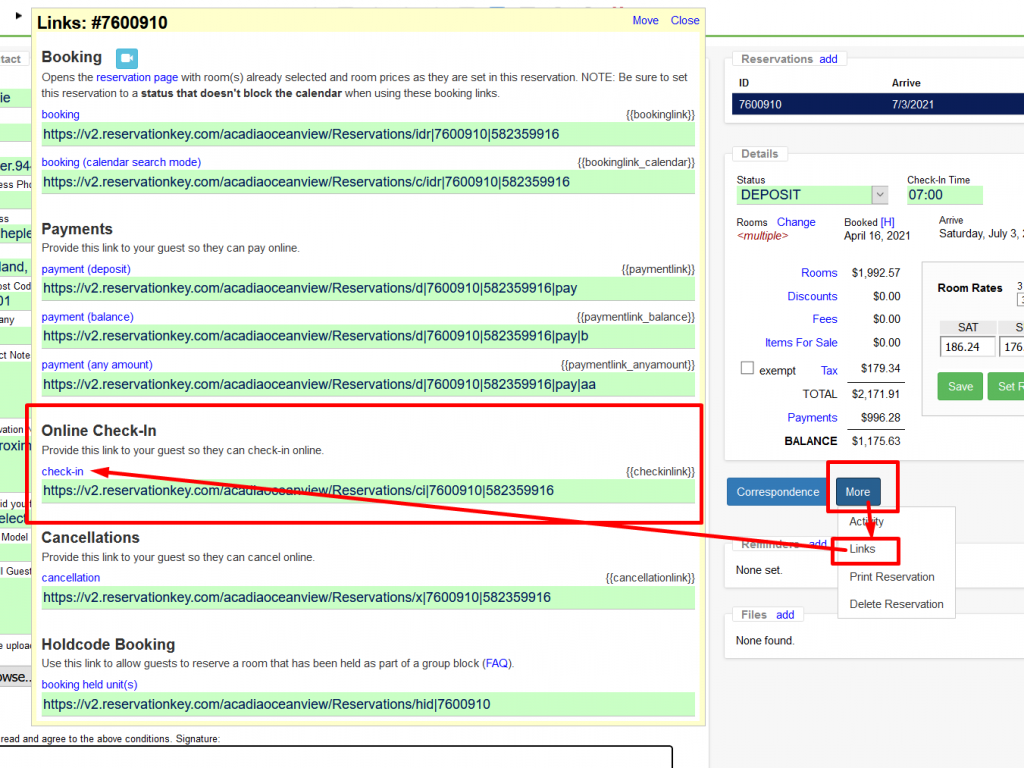Screen dimensions: 1024x768
Task: Open the check-in link
Action: pyautogui.click(x=62, y=471)
